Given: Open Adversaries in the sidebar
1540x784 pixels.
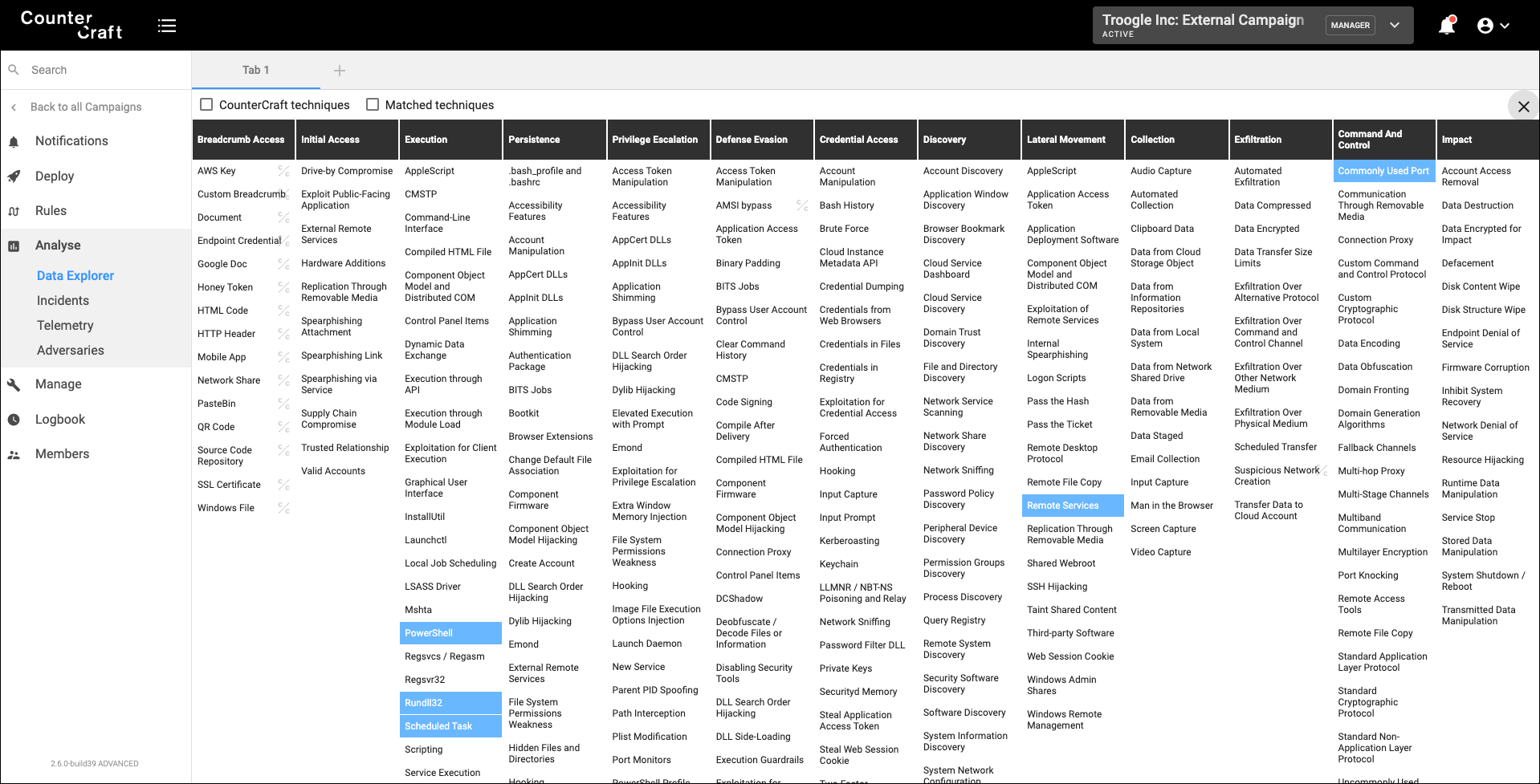Looking at the screenshot, I should (71, 350).
